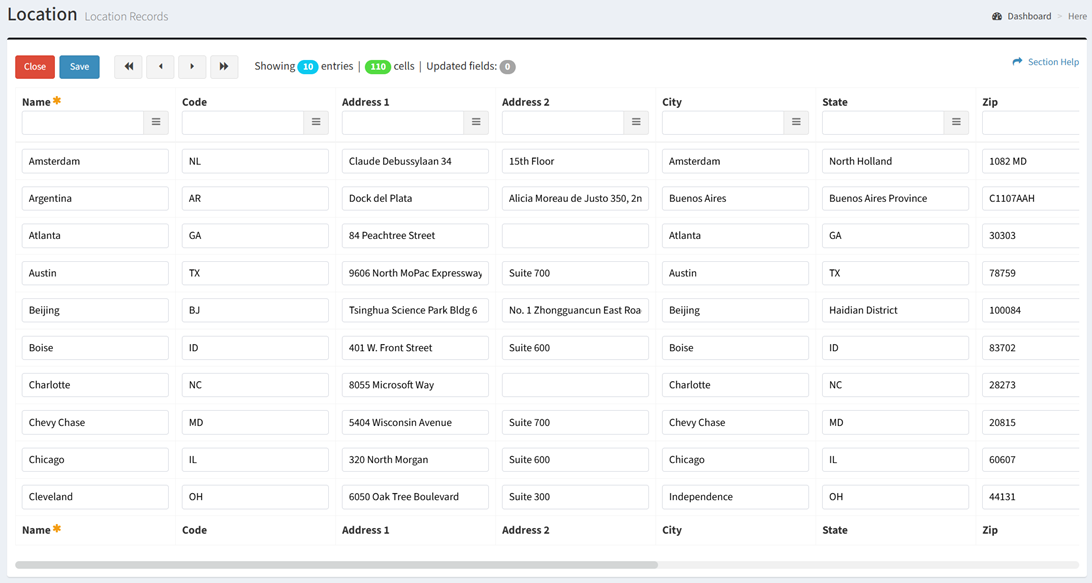Sort by the Name column header

coord(36,102)
